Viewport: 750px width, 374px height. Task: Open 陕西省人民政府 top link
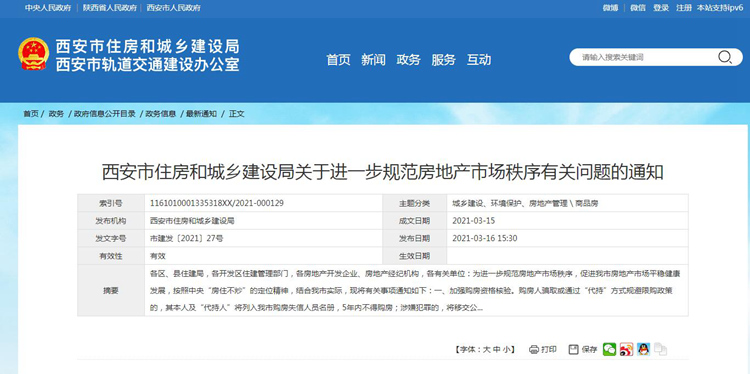coord(110,8)
